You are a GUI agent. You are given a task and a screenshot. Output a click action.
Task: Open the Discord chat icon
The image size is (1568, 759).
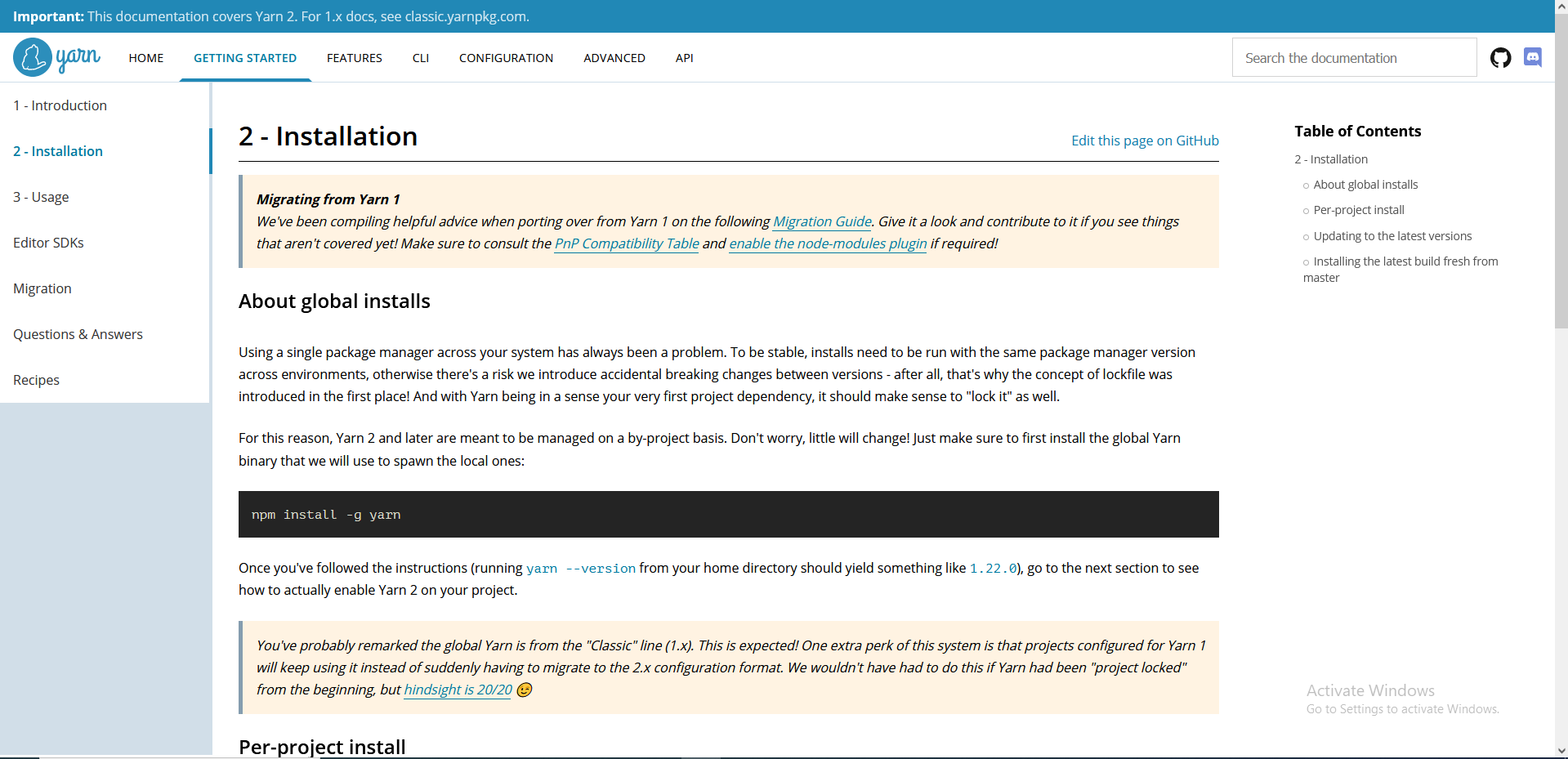[x=1533, y=58]
